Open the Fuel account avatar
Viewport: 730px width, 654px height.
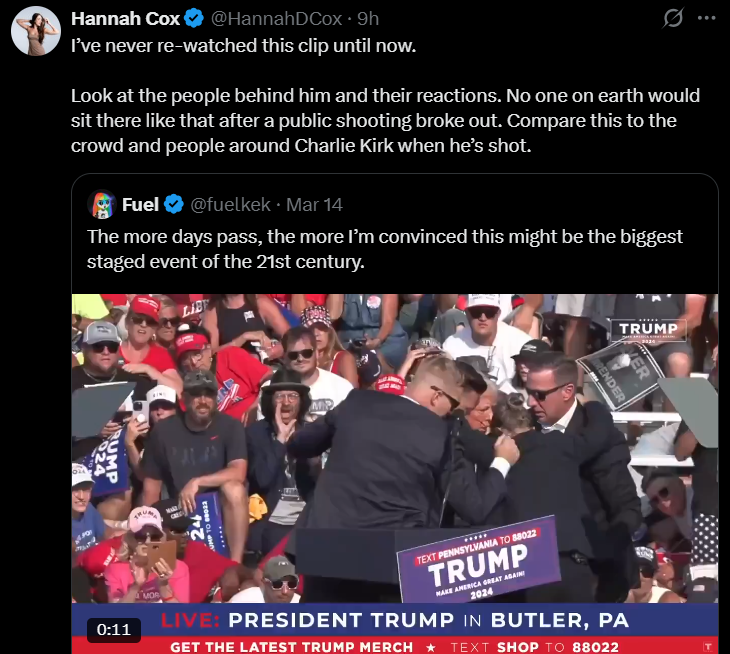(x=102, y=204)
